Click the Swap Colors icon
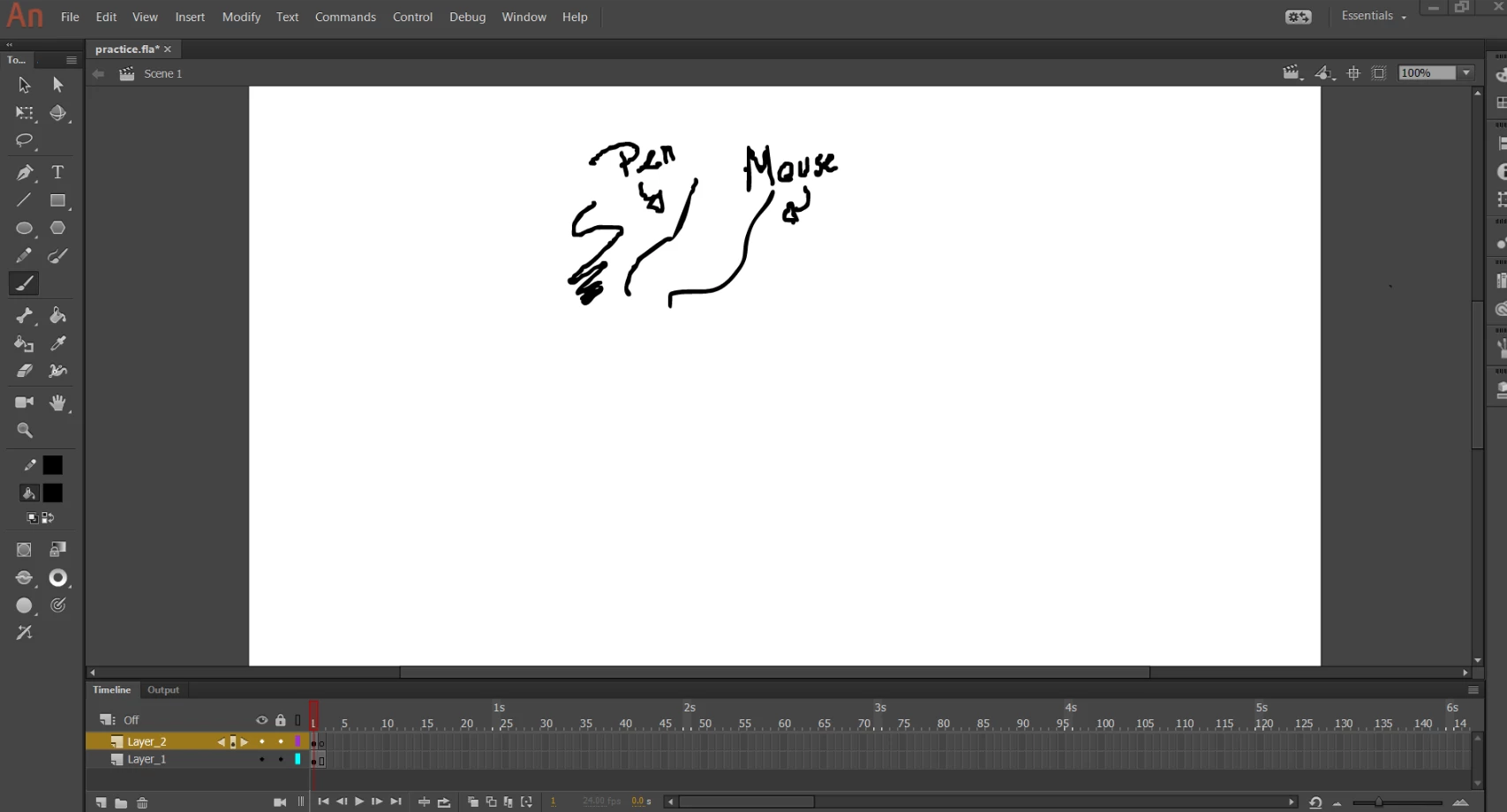 48,518
